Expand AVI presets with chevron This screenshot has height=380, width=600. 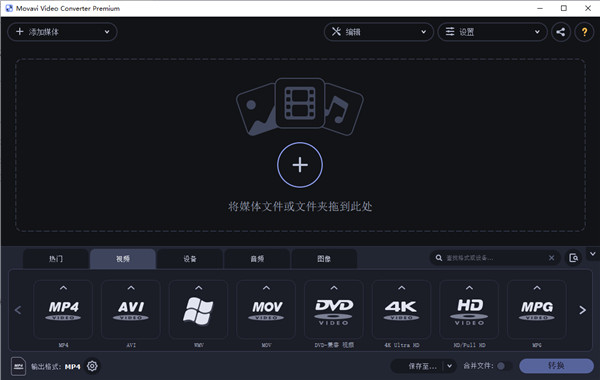click(131, 288)
